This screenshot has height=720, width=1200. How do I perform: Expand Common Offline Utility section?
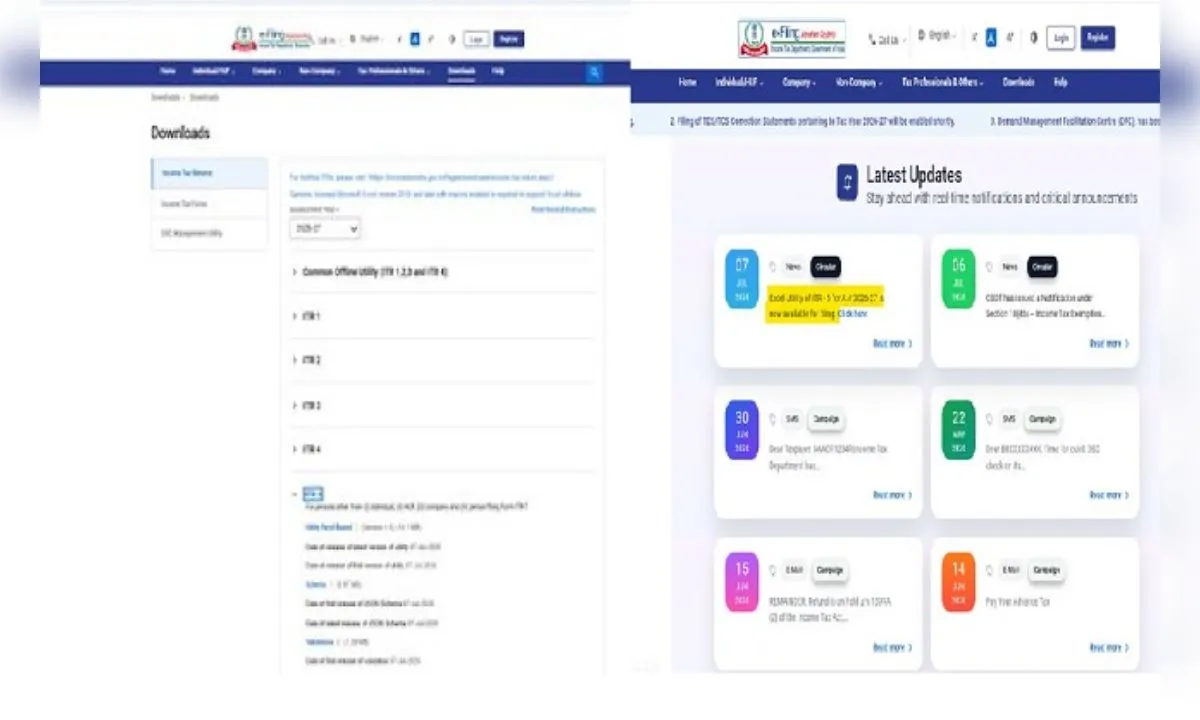(x=375, y=272)
